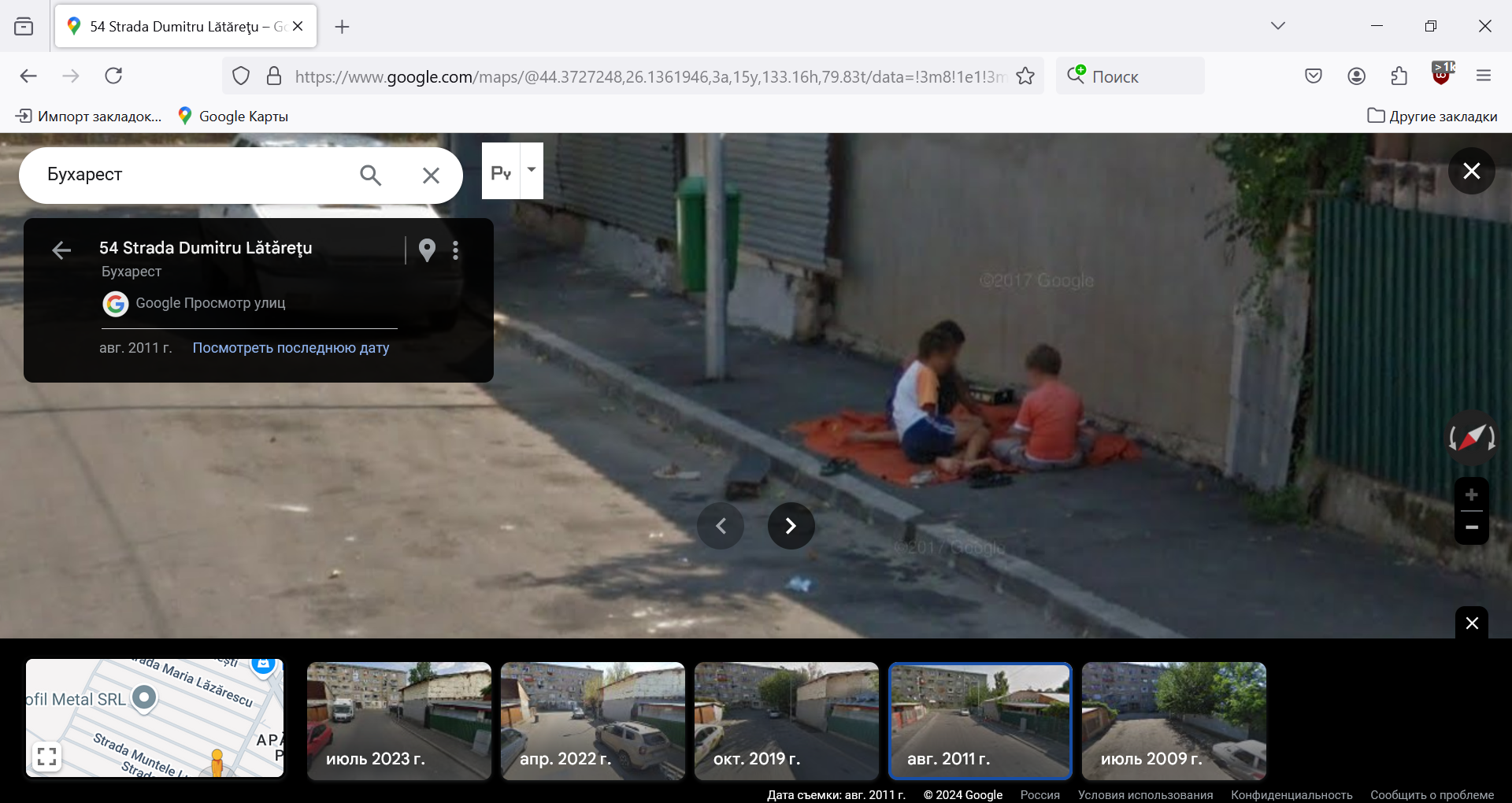The image size is (1512, 803).
Task: Restore down the browser window
Action: (1431, 26)
